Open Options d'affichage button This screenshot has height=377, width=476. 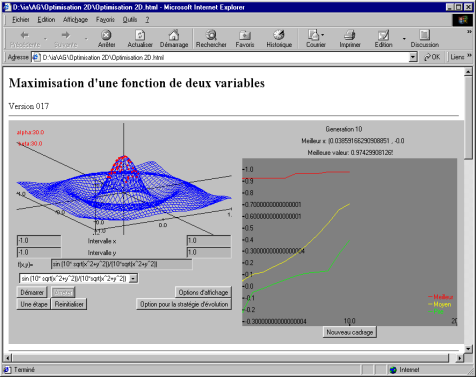point(203,292)
